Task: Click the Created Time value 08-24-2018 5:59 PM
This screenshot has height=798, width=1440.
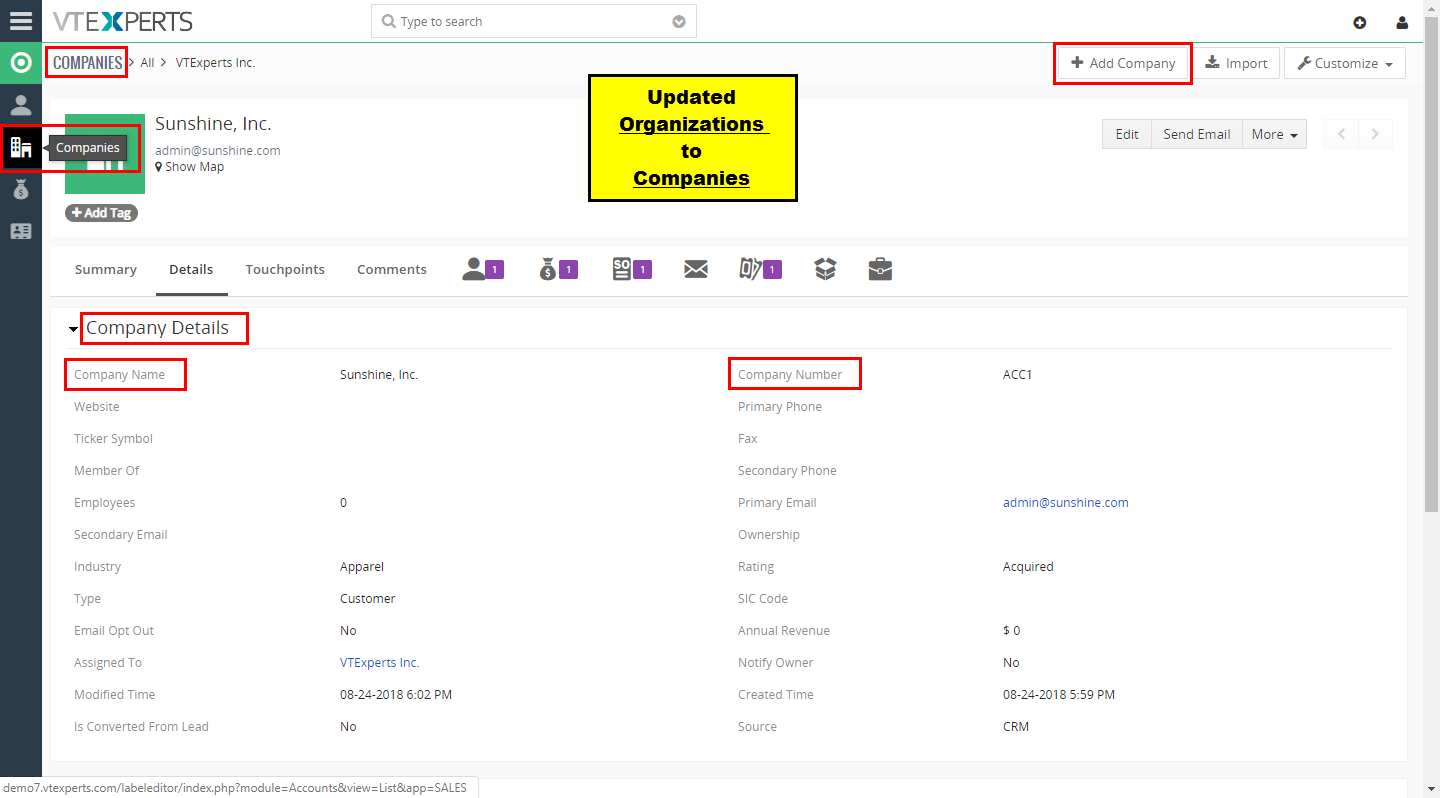Action: coord(1059,695)
